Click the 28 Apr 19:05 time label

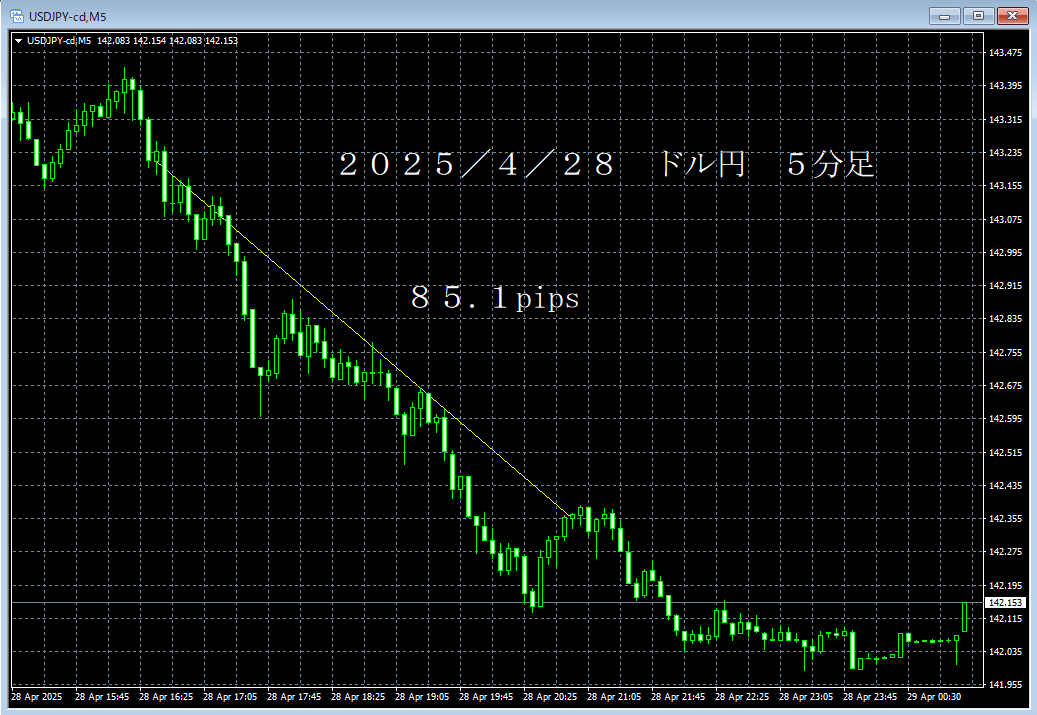pyautogui.click(x=422, y=696)
